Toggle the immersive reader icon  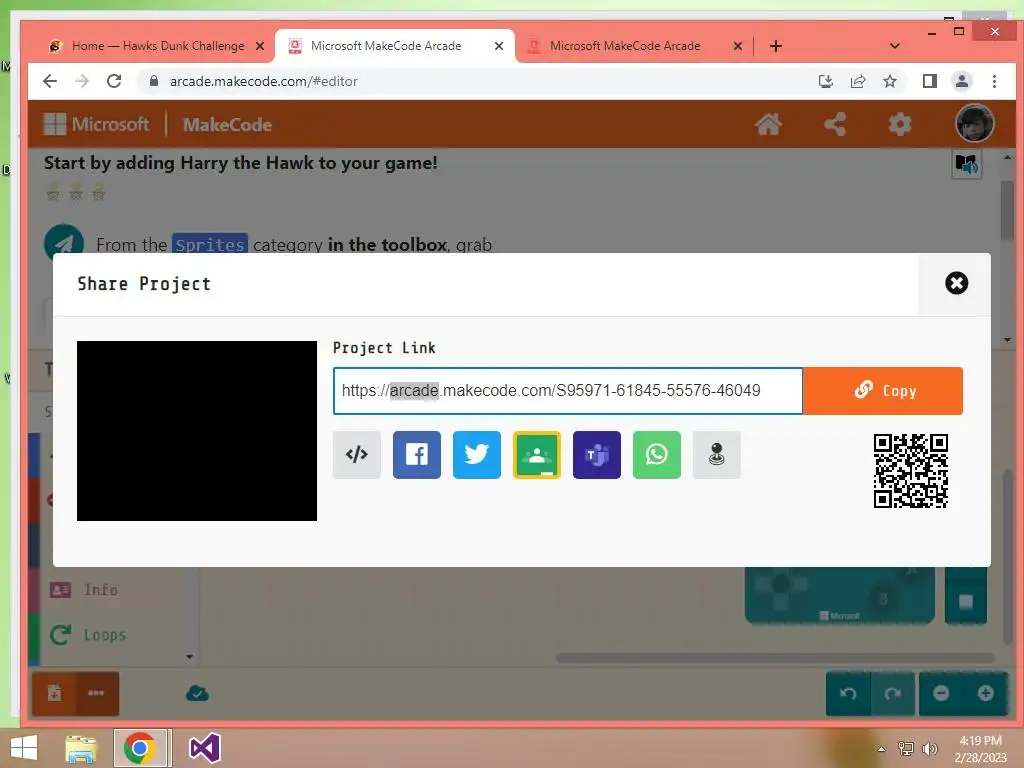(x=967, y=165)
